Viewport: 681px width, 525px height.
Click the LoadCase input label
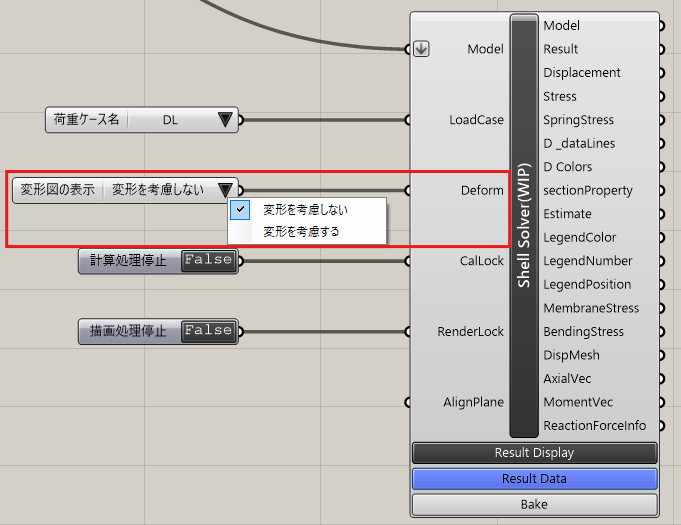tap(476, 120)
